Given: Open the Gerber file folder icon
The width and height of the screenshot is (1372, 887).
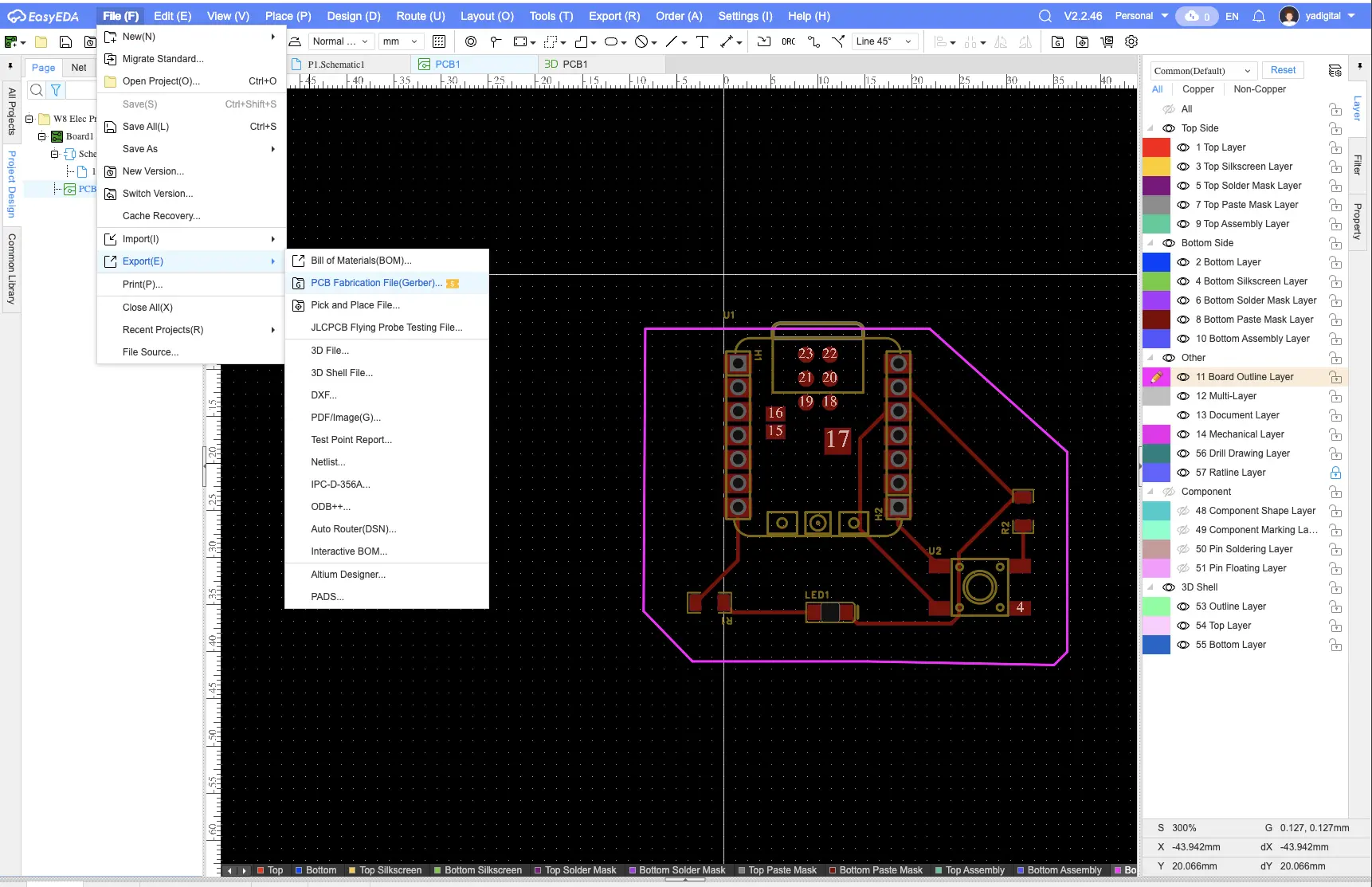Looking at the screenshot, I should 1057,41.
